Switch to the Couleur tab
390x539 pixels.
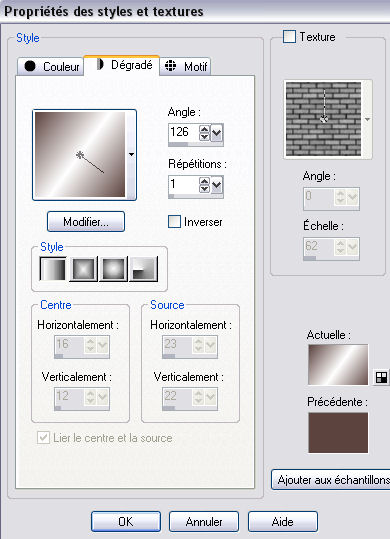pyautogui.click(x=51, y=66)
